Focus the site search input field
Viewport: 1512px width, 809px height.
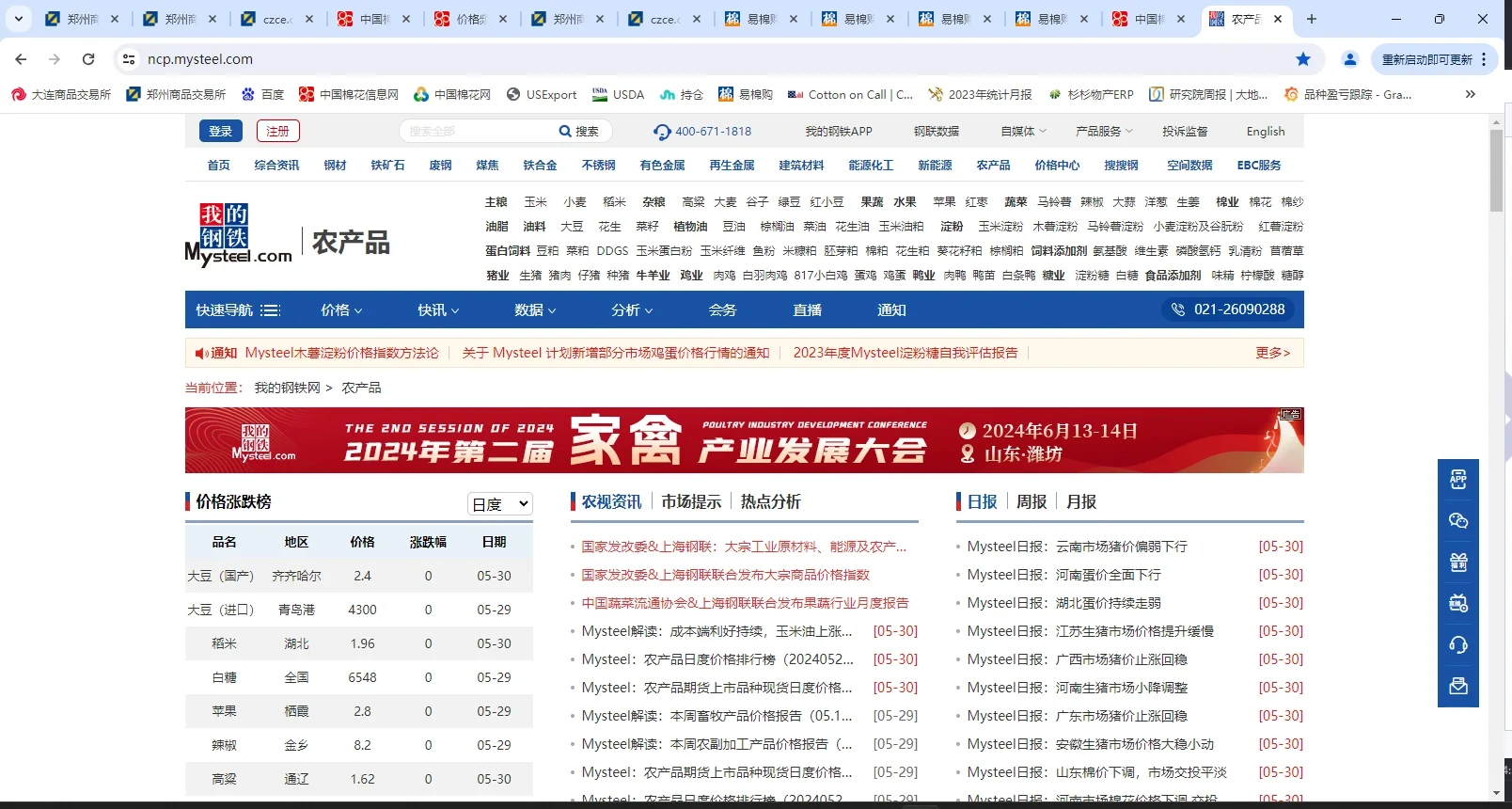click(480, 132)
